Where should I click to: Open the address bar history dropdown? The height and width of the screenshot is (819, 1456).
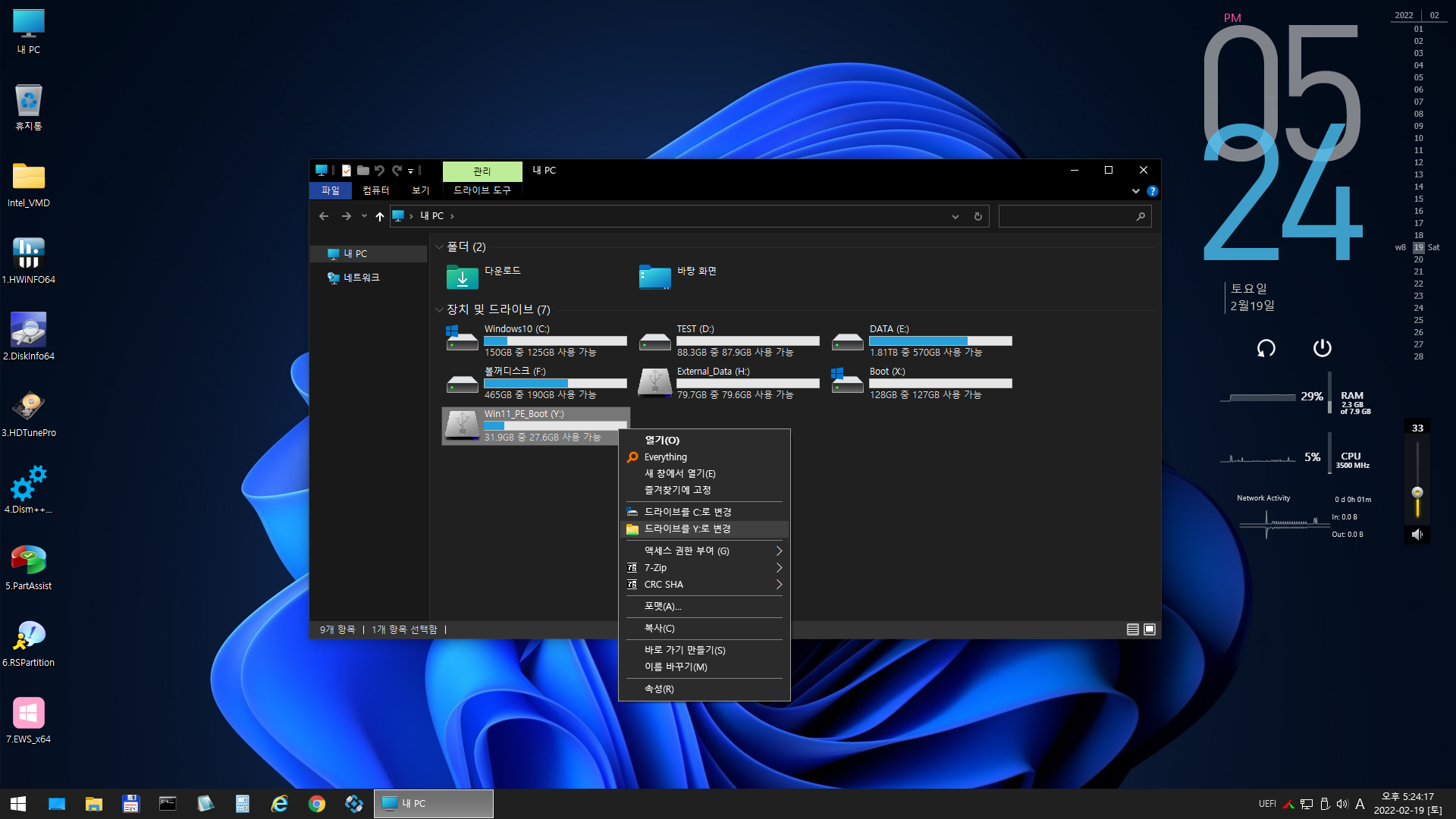click(x=955, y=216)
